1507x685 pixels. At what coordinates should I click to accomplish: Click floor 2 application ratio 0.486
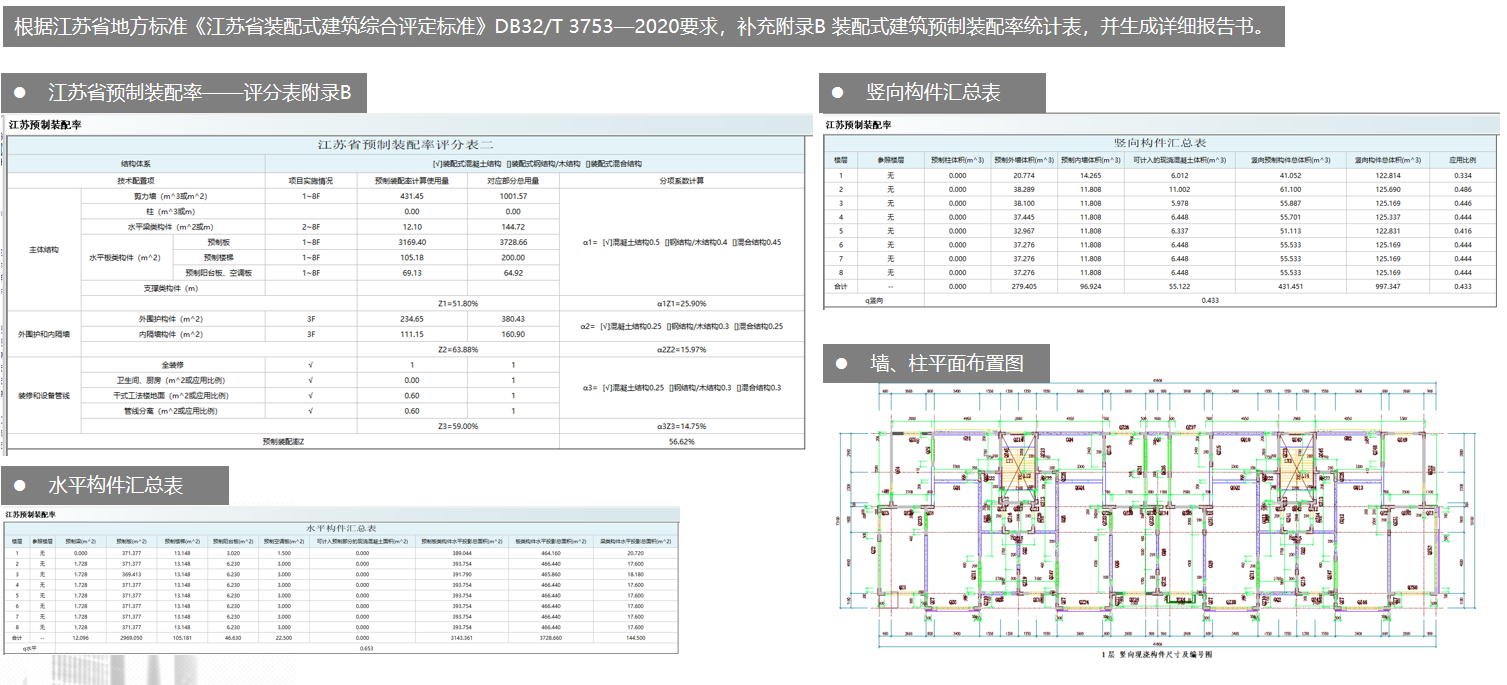click(x=1464, y=189)
